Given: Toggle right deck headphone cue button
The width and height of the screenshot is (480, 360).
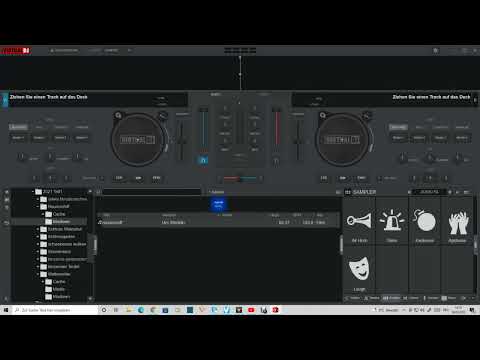Looking at the screenshot, I should tap(276, 161).
